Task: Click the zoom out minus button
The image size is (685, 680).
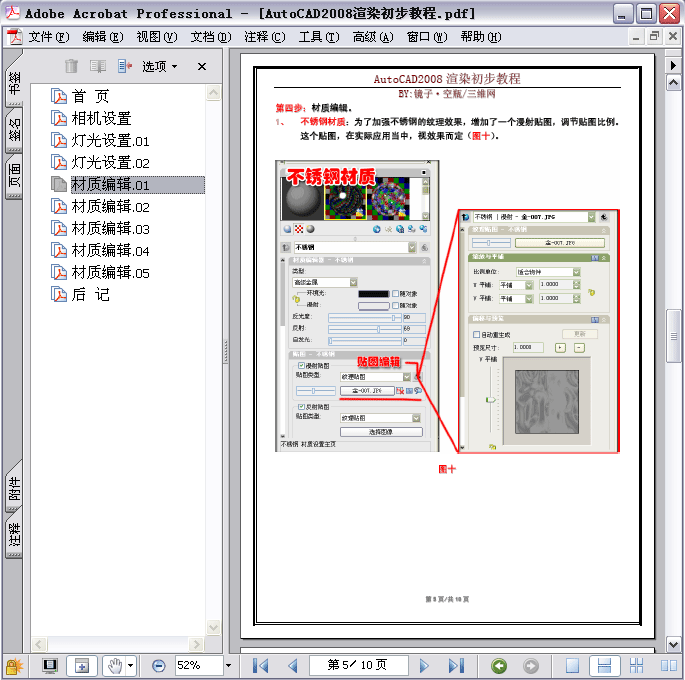Action: click(x=159, y=666)
